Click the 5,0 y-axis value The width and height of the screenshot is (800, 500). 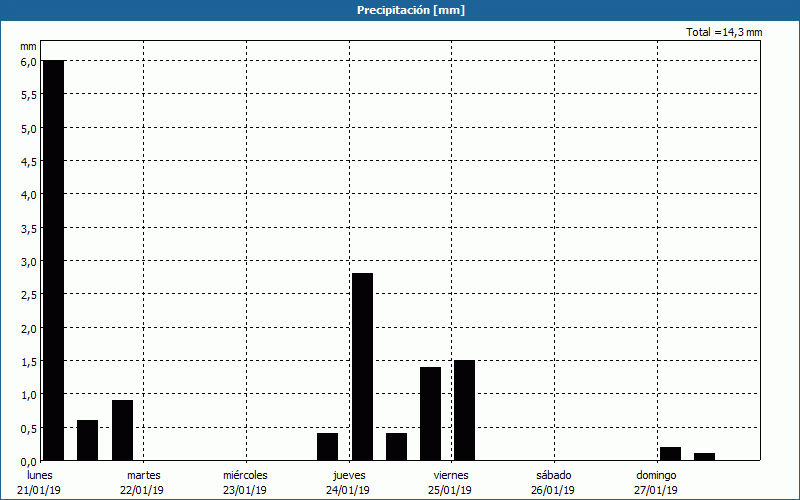[29, 129]
